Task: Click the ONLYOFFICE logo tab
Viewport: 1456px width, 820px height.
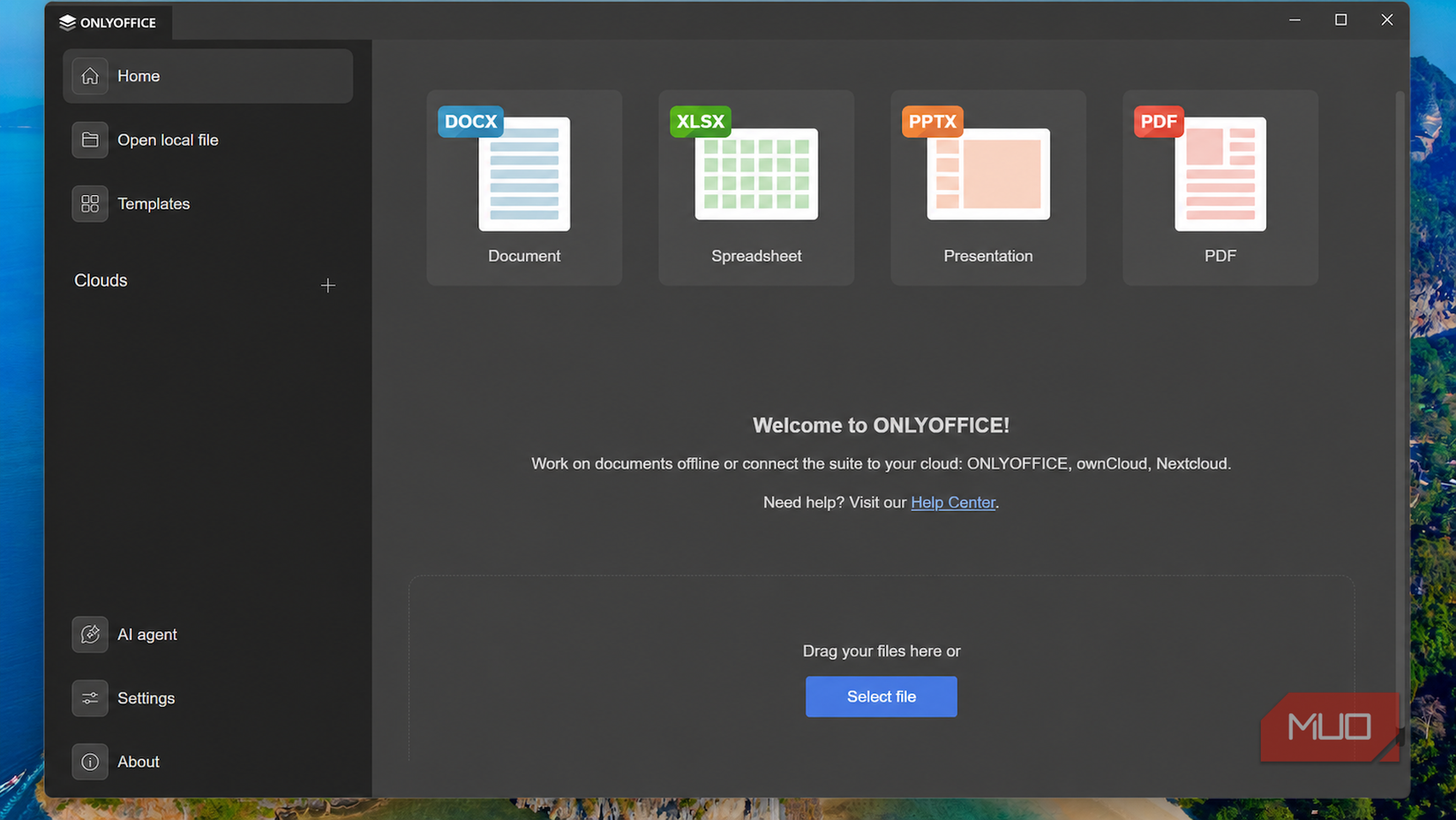Action: tap(108, 22)
